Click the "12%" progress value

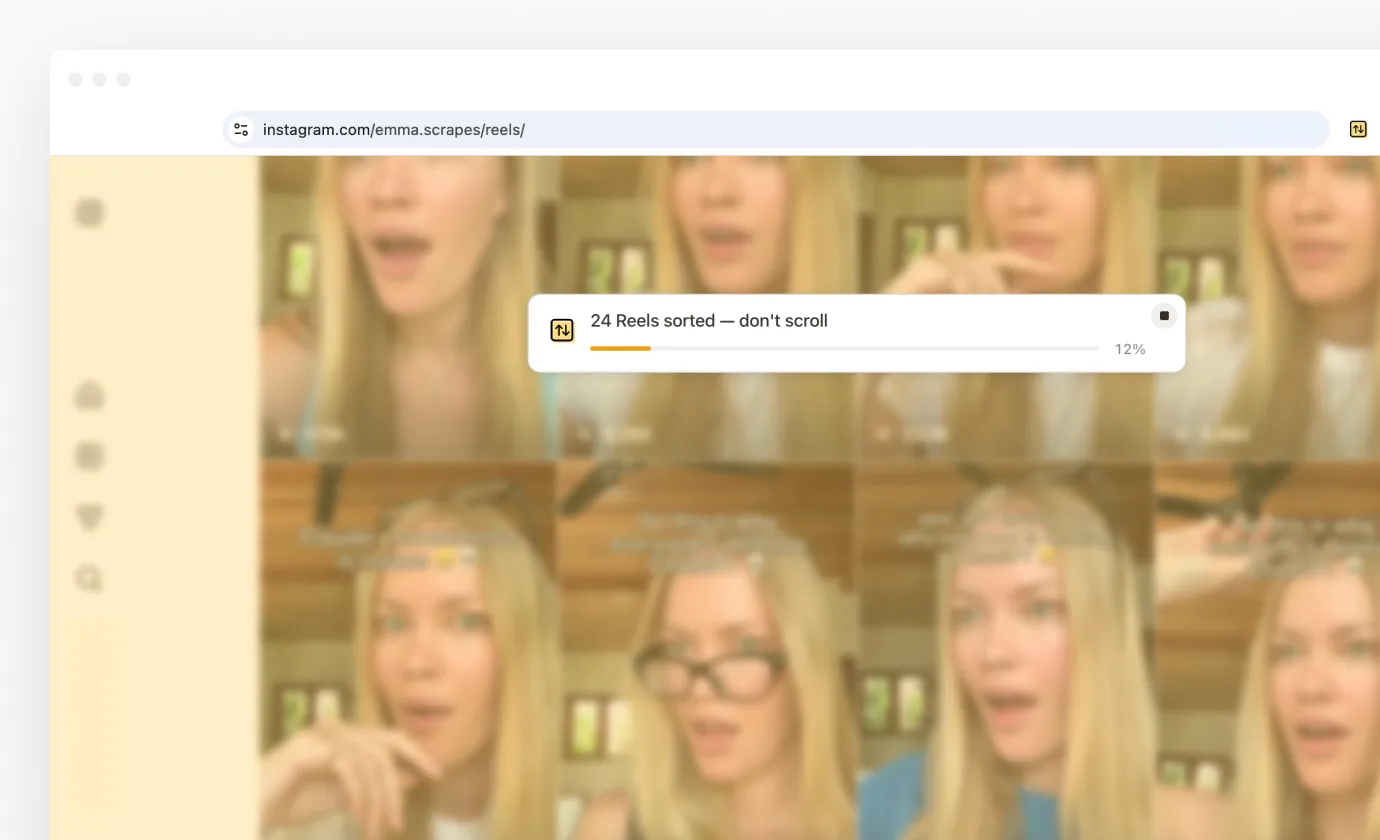point(1130,349)
